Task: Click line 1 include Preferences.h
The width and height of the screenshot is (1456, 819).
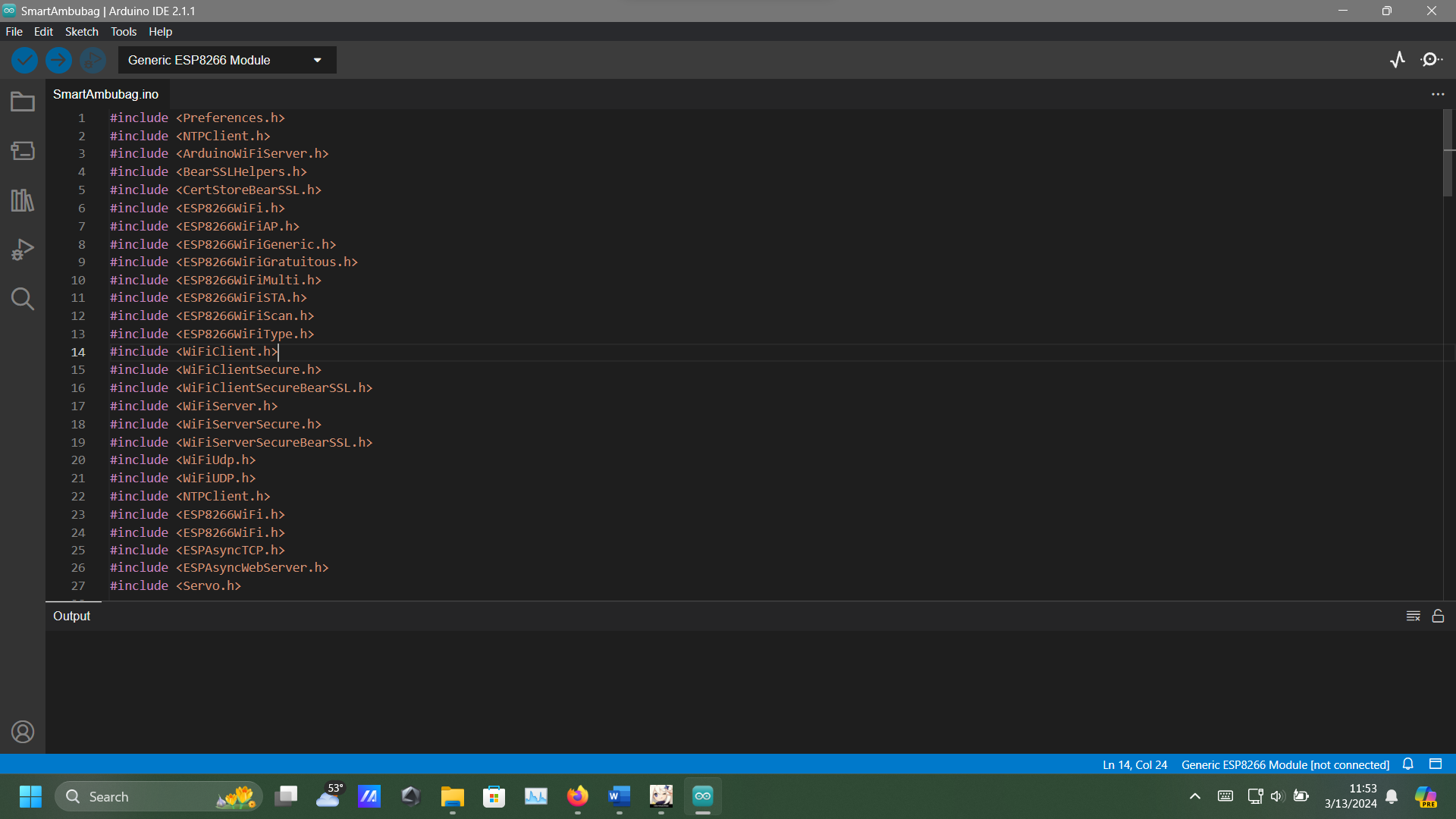Action: [x=197, y=118]
